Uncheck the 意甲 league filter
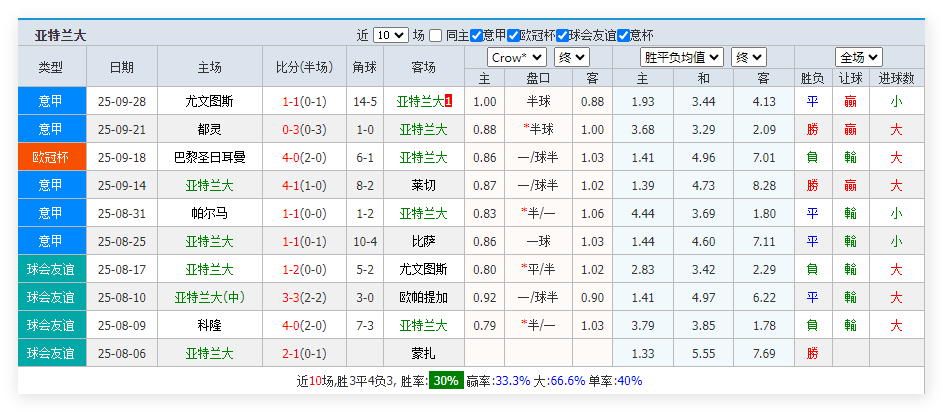 pos(476,35)
